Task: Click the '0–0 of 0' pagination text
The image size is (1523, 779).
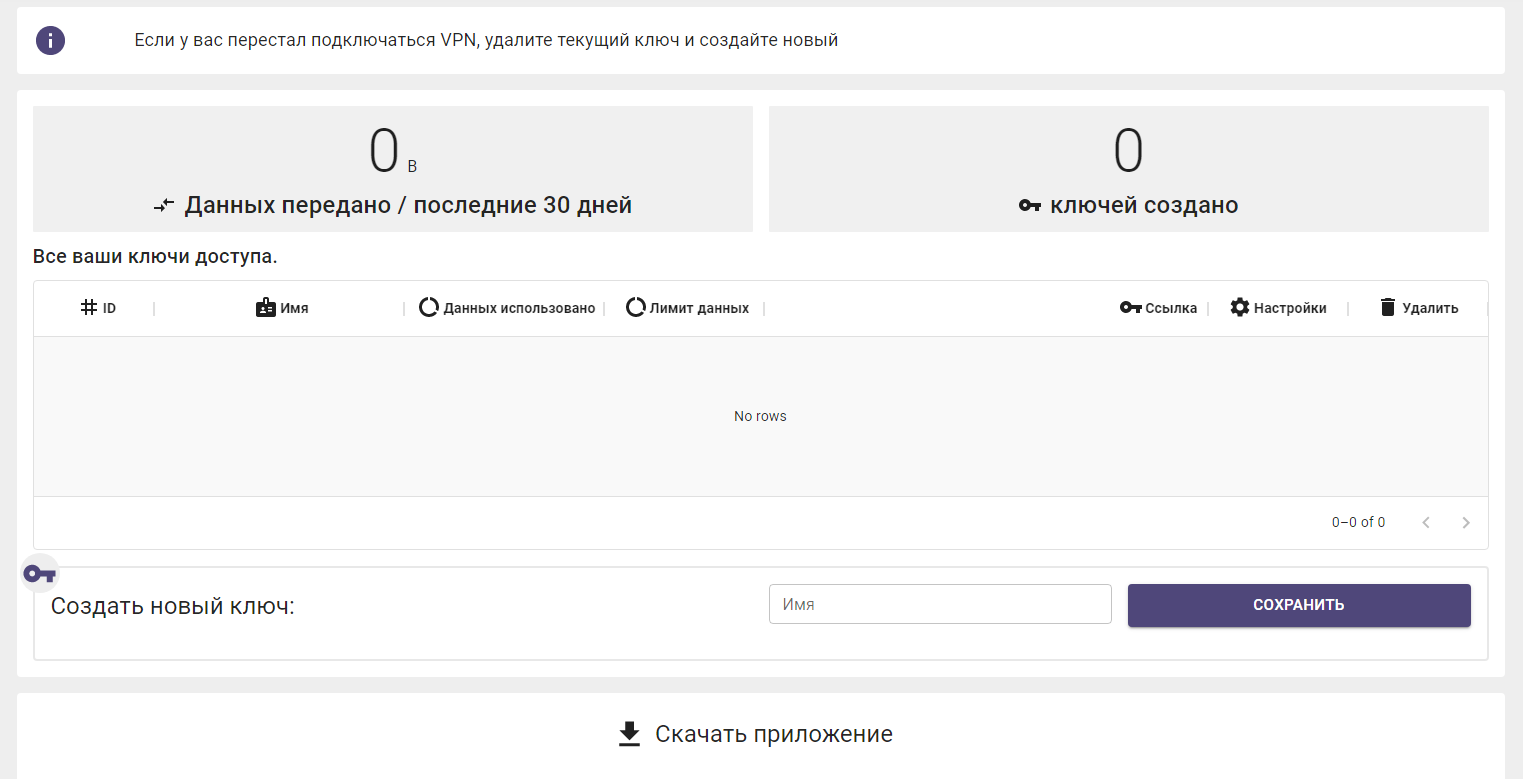Action: [x=1358, y=522]
